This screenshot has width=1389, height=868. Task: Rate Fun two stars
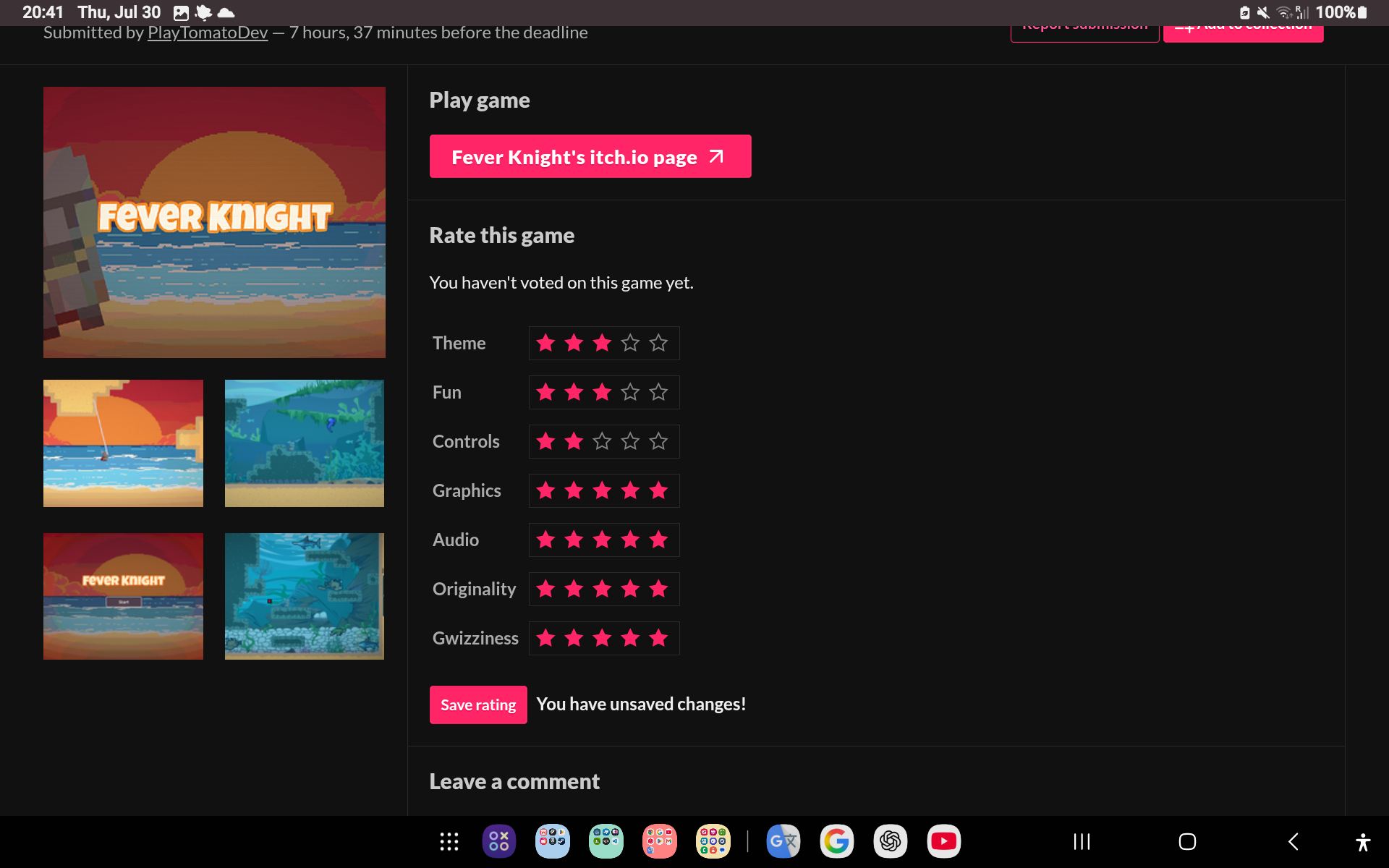pyautogui.click(x=574, y=392)
